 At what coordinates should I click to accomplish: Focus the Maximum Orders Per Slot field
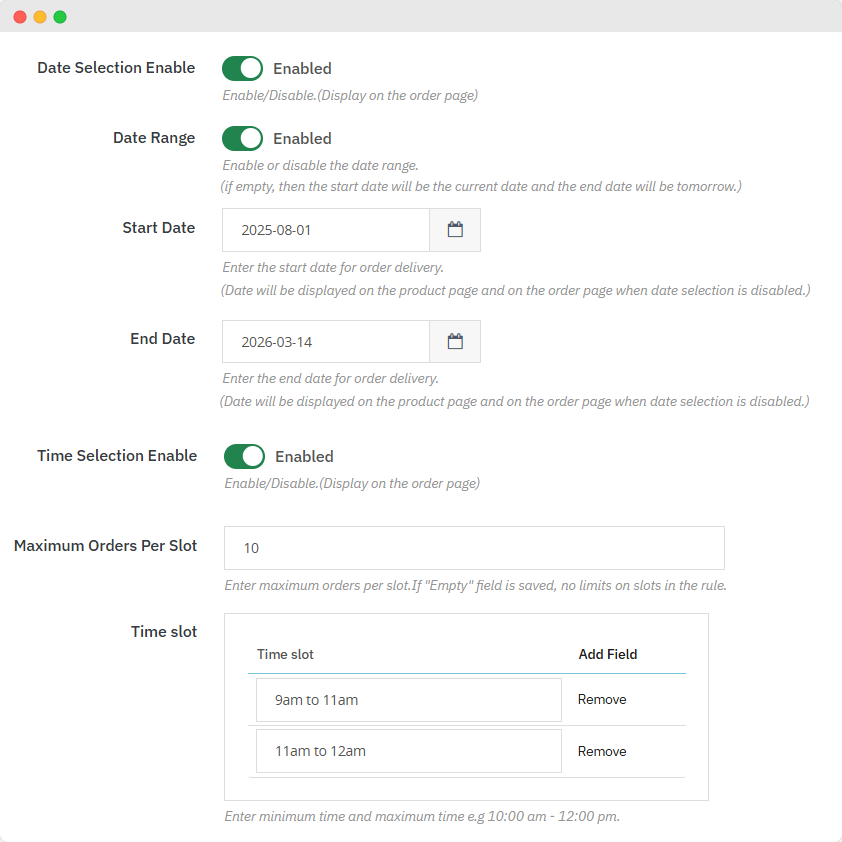tap(474, 548)
